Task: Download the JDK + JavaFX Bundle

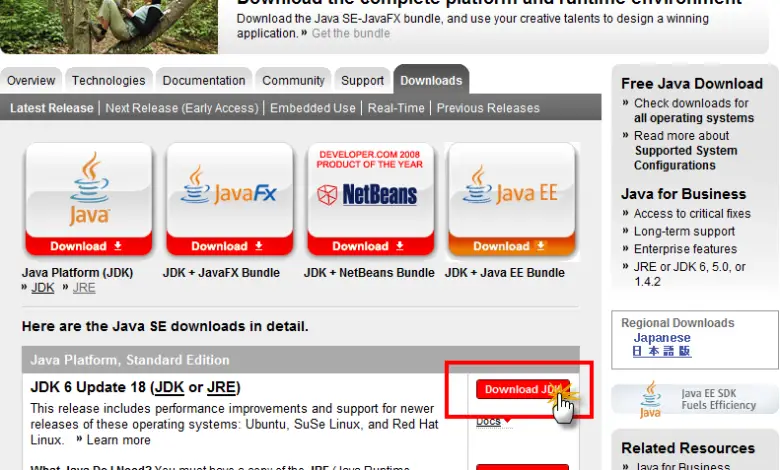Action: (x=230, y=246)
